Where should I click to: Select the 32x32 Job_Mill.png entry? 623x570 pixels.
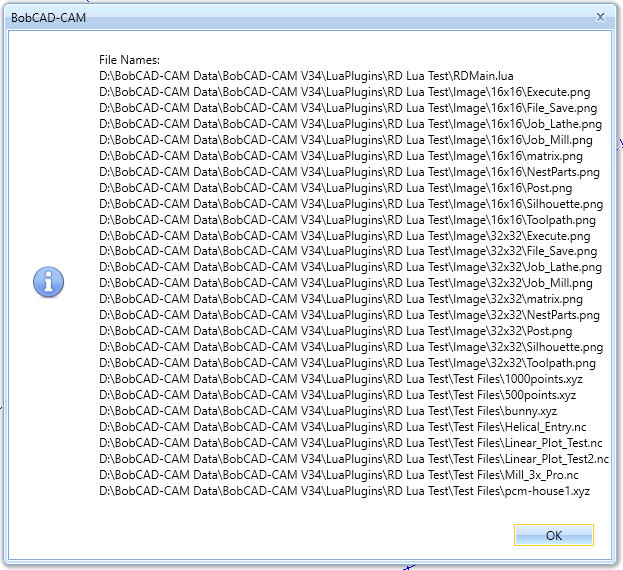tap(346, 283)
